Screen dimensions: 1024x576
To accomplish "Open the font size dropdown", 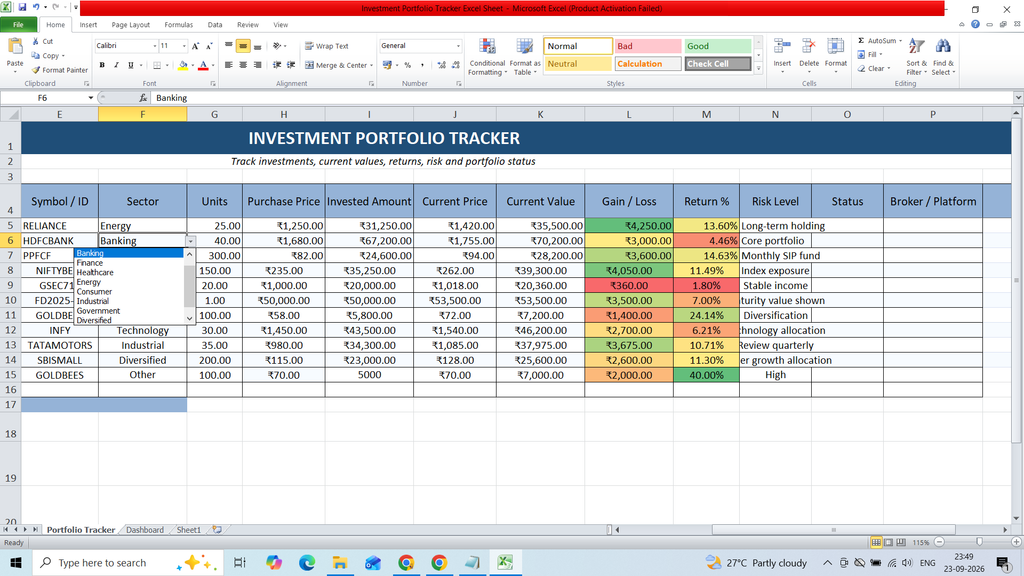I will point(184,46).
